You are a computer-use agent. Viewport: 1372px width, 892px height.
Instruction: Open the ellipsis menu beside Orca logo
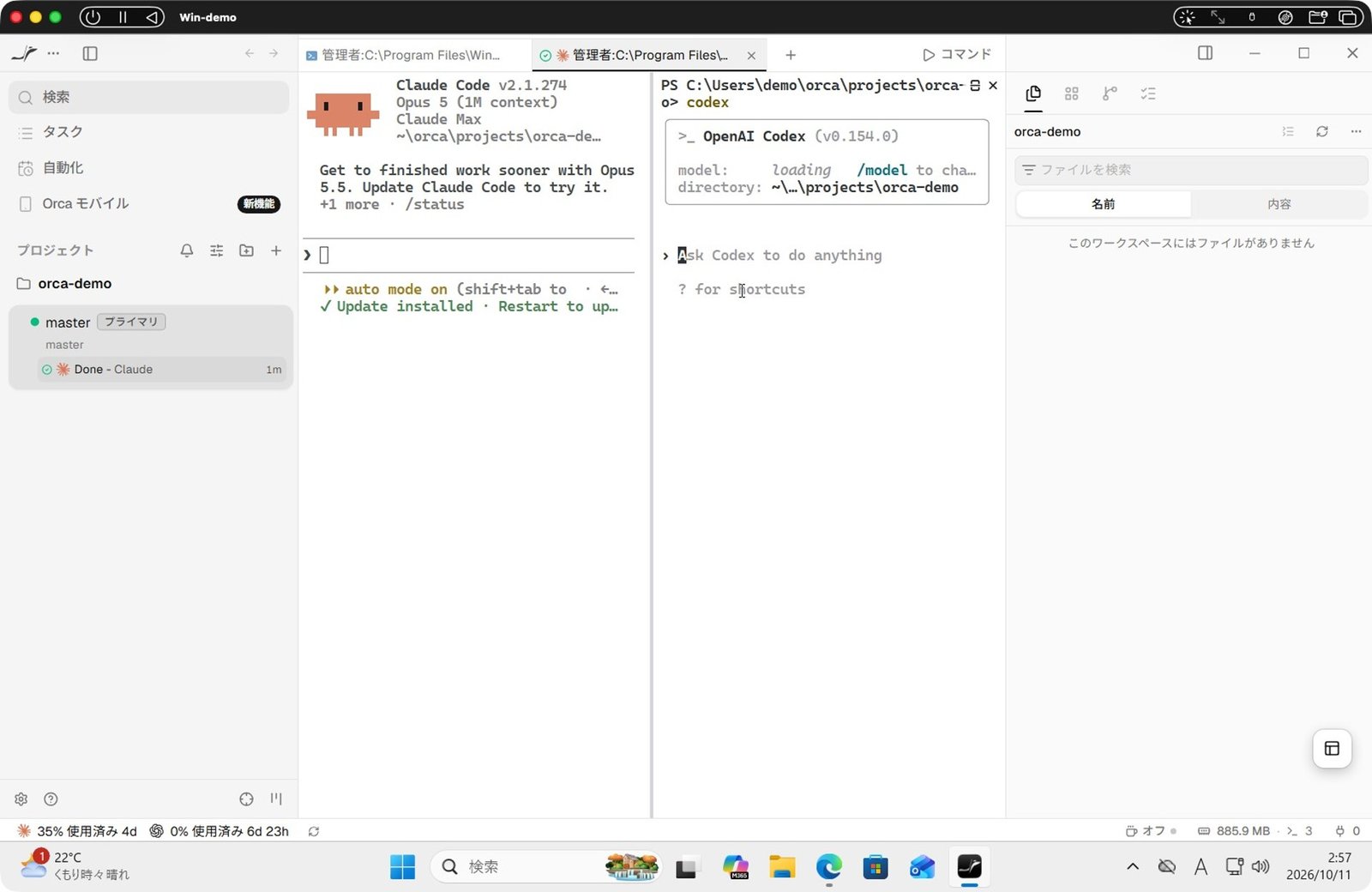[x=54, y=53]
